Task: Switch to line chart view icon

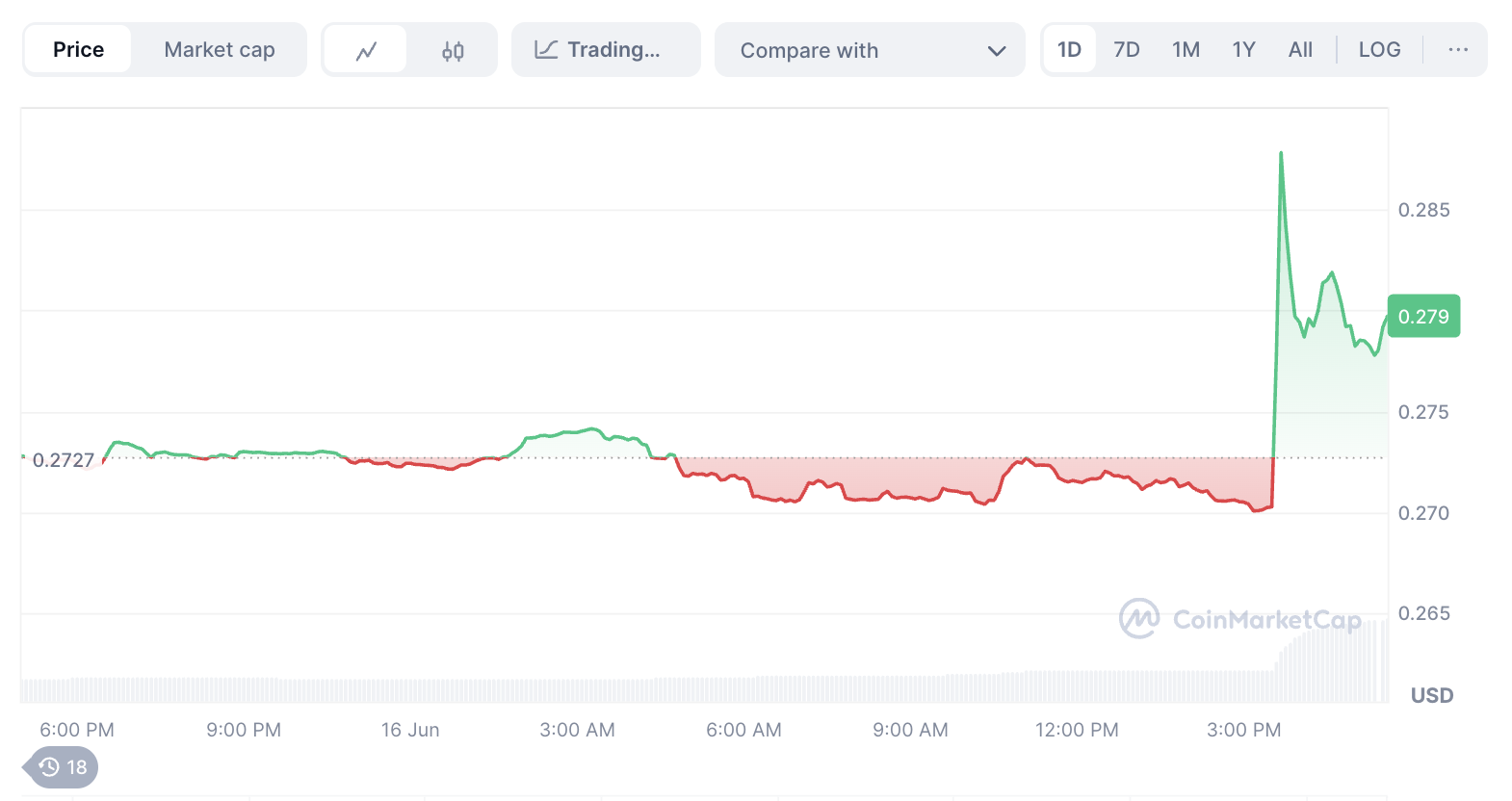Action: [366, 50]
